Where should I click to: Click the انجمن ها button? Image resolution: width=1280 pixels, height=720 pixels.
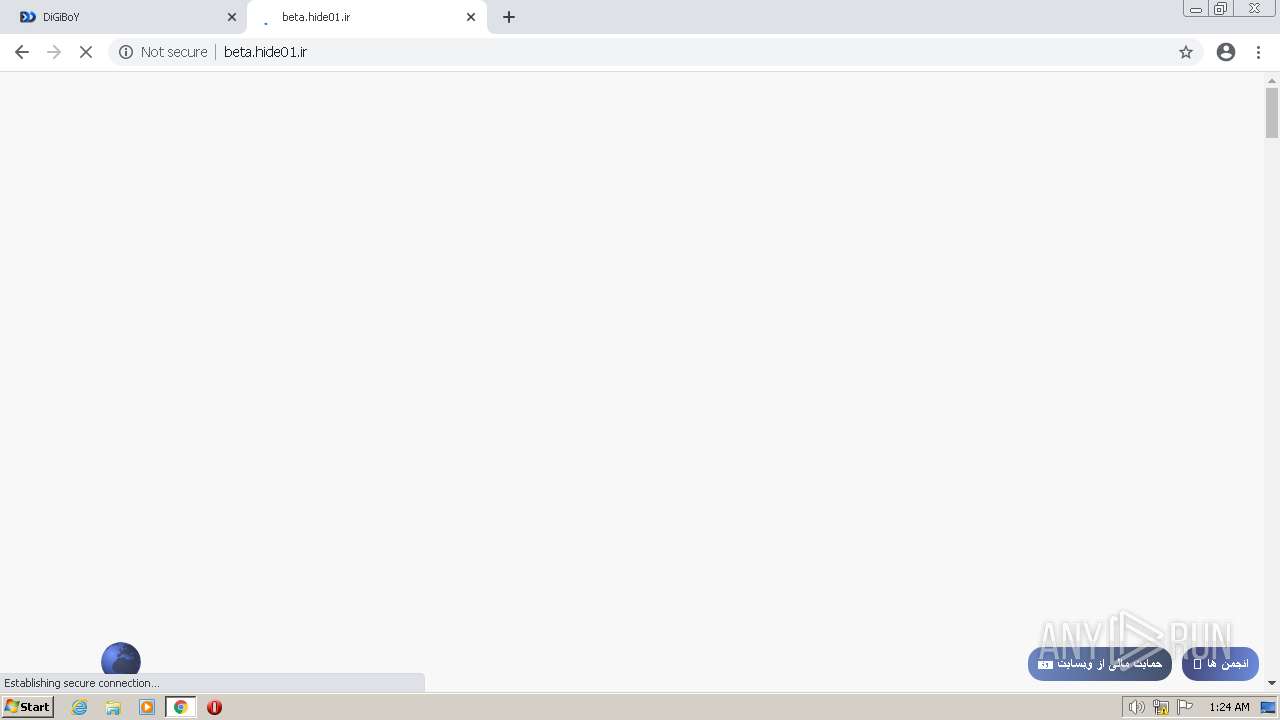coord(1221,664)
